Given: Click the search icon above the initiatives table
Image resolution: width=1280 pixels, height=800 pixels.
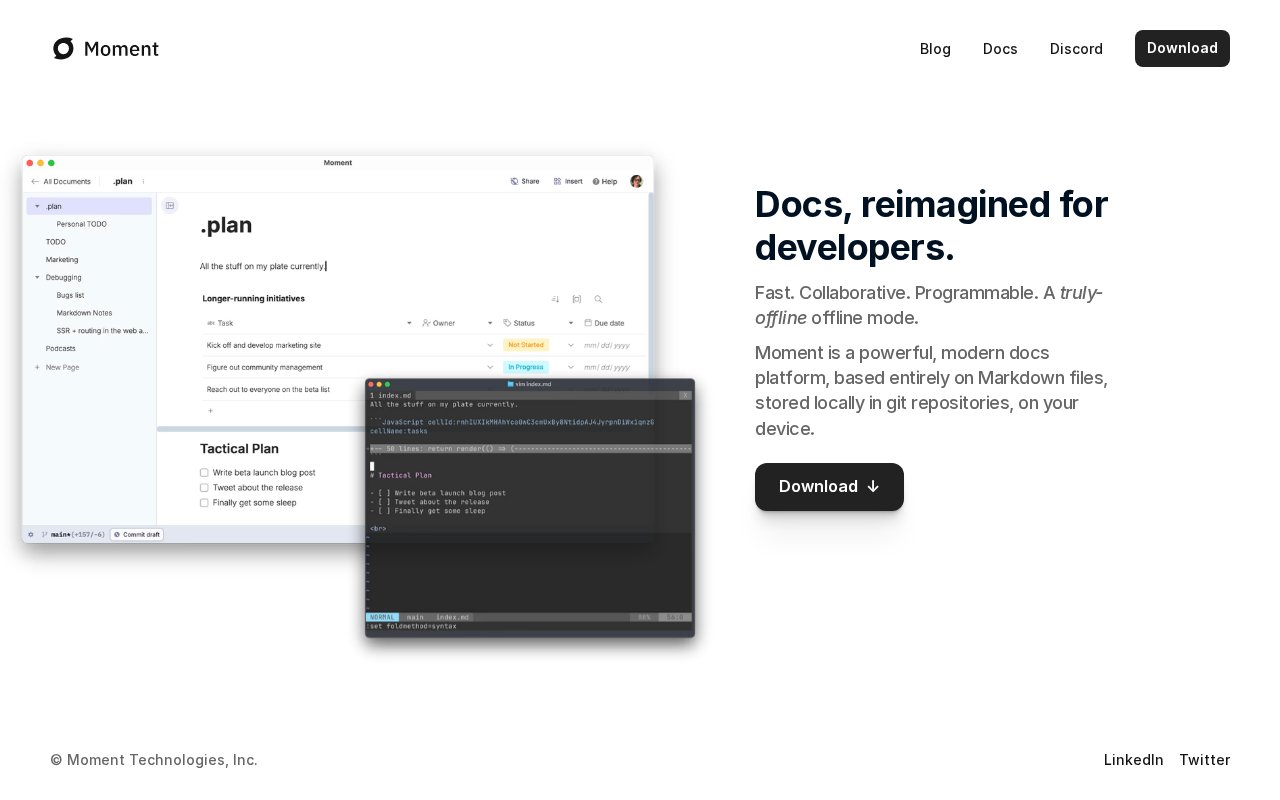Looking at the screenshot, I should click(x=598, y=299).
